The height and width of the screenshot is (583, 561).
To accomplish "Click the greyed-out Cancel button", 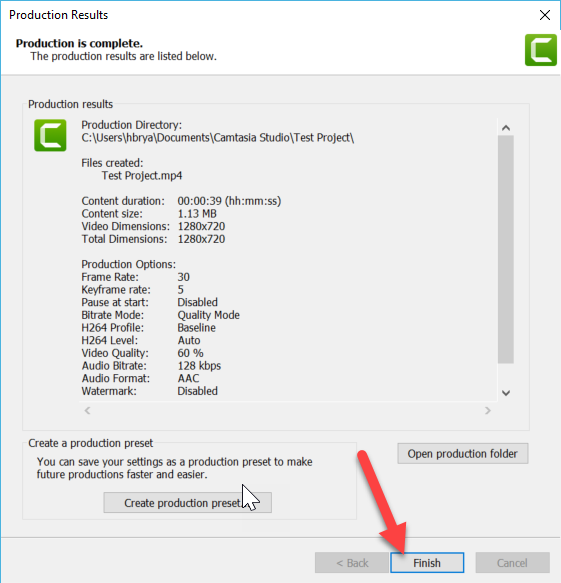I will click(512, 563).
